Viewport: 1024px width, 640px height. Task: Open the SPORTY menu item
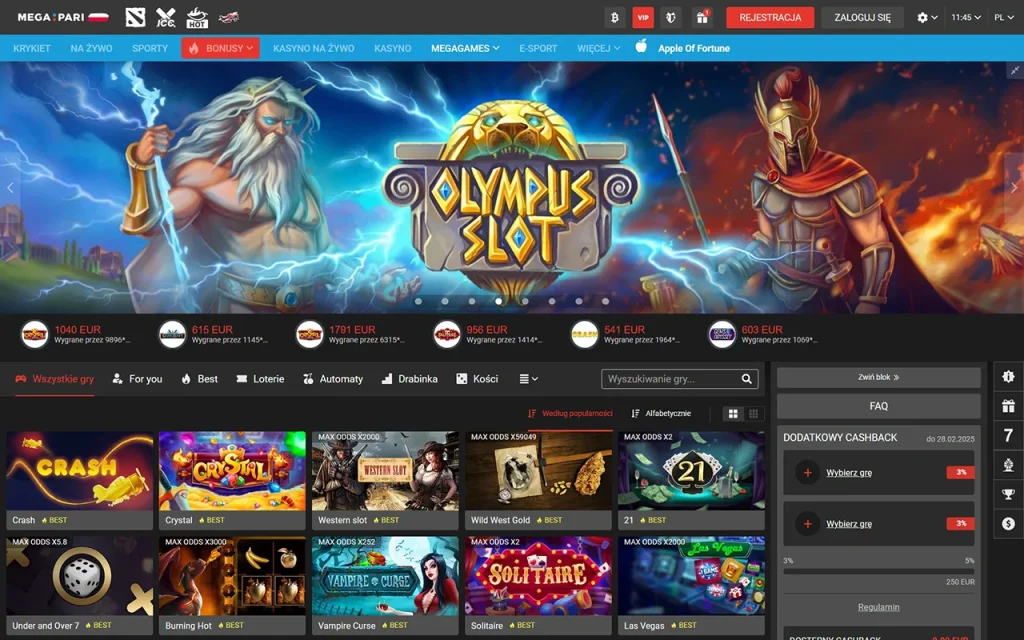point(150,48)
